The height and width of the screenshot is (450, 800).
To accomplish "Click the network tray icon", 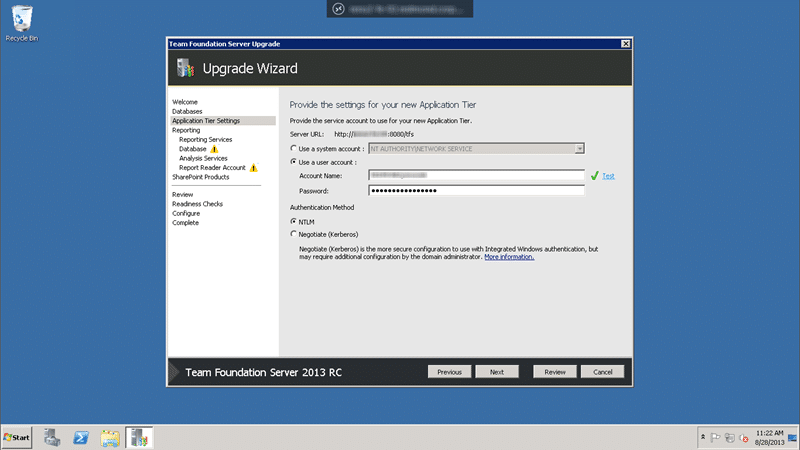I will coord(730,438).
